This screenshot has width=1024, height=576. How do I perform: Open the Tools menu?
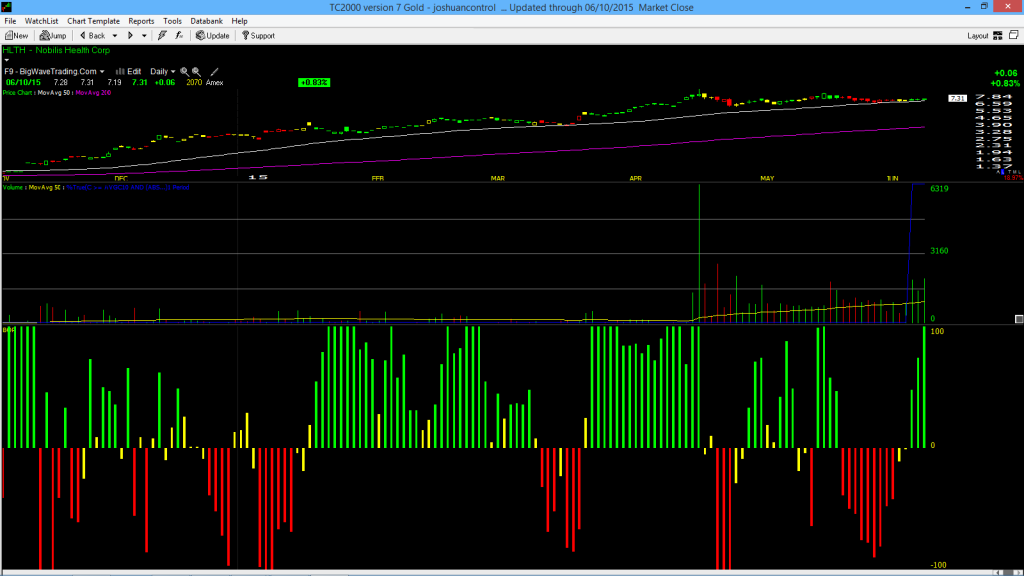pyautogui.click(x=172, y=21)
